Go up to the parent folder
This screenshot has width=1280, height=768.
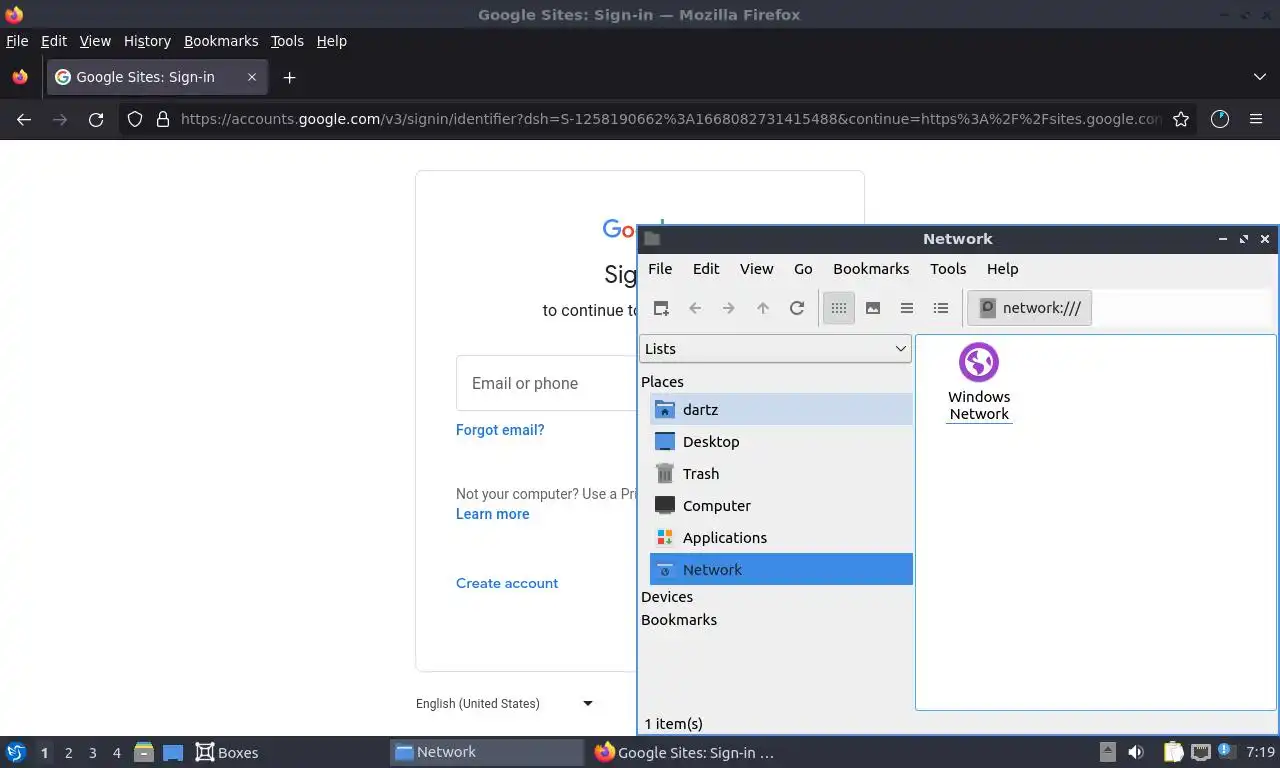click(x=763, y=308)
